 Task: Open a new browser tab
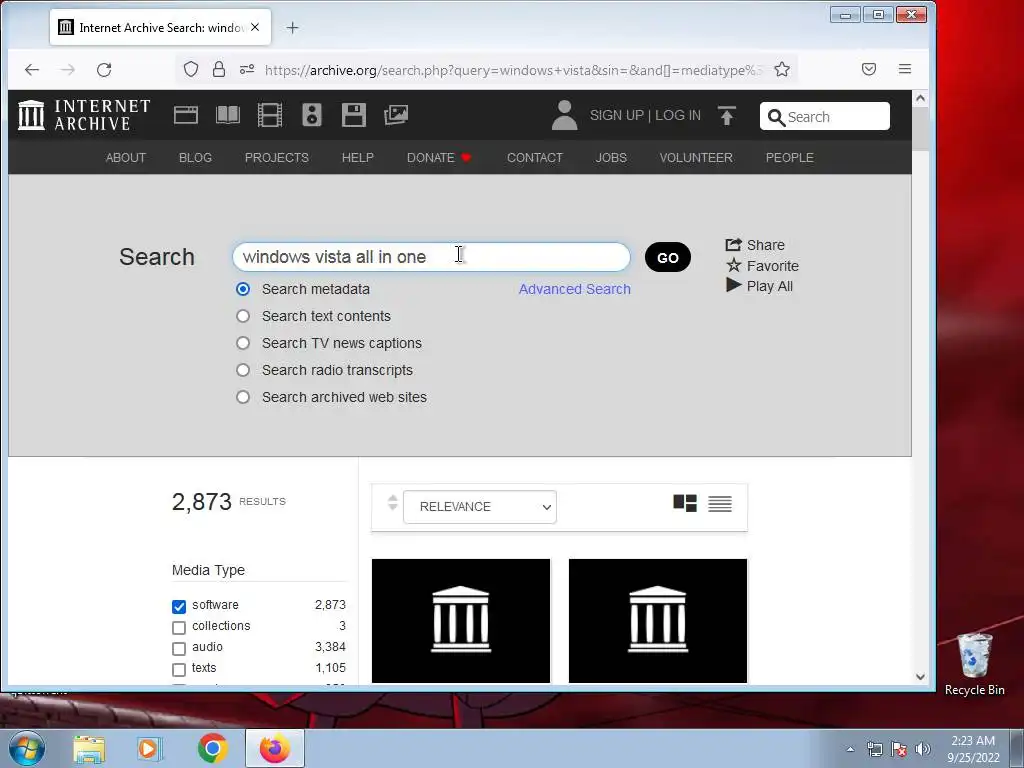[293, 27]
